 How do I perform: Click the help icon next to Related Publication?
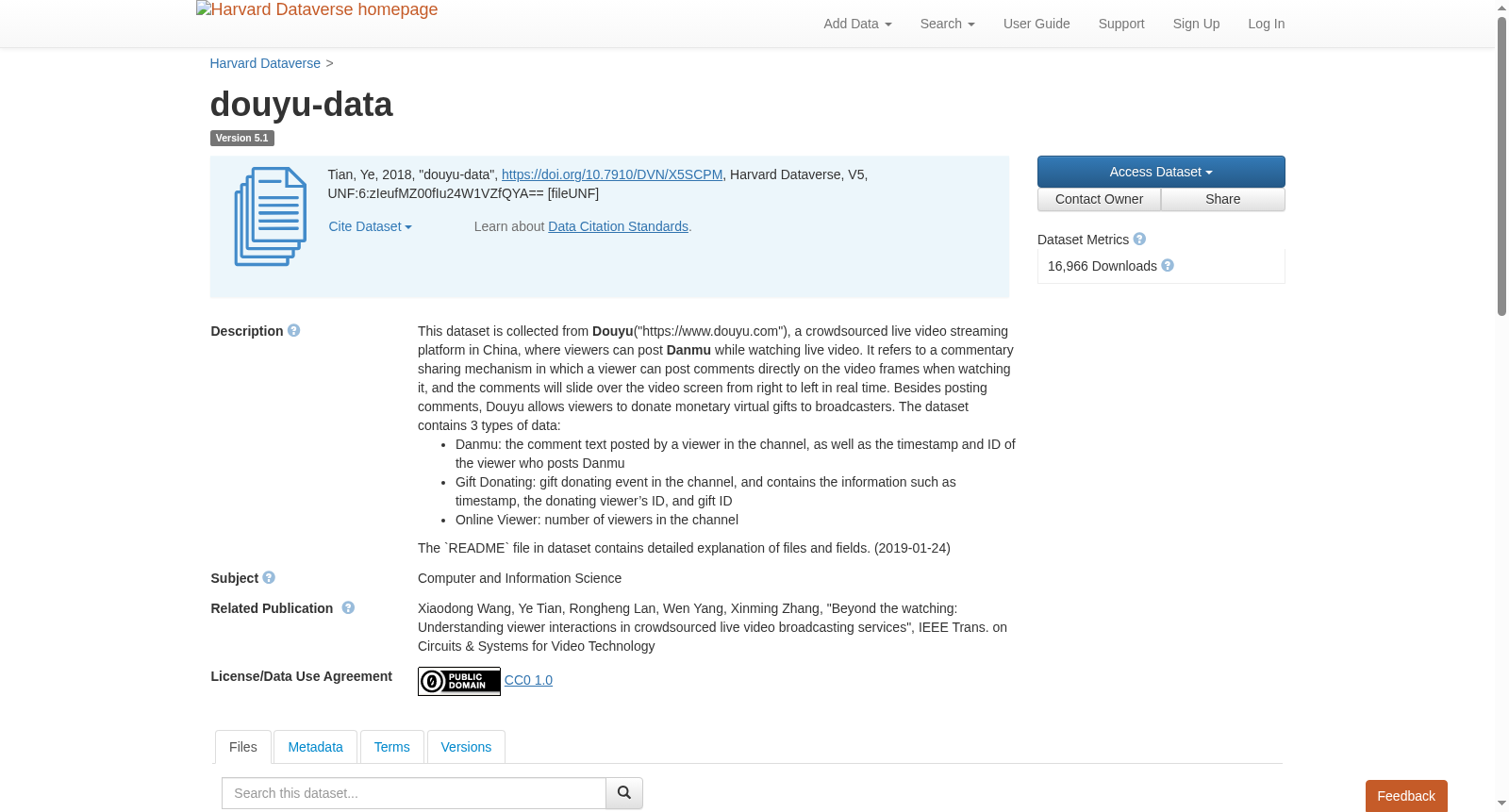[348, 608]
